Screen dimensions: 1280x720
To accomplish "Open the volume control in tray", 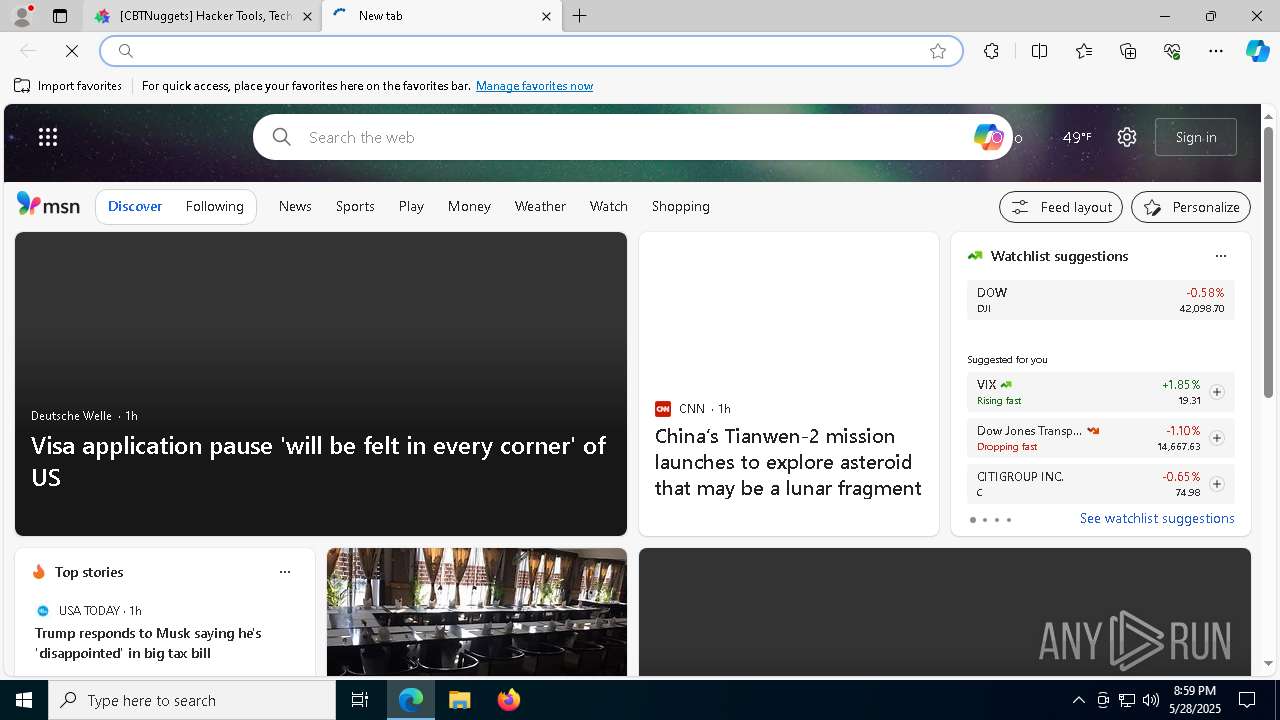I will click(x=1150, y=700).
